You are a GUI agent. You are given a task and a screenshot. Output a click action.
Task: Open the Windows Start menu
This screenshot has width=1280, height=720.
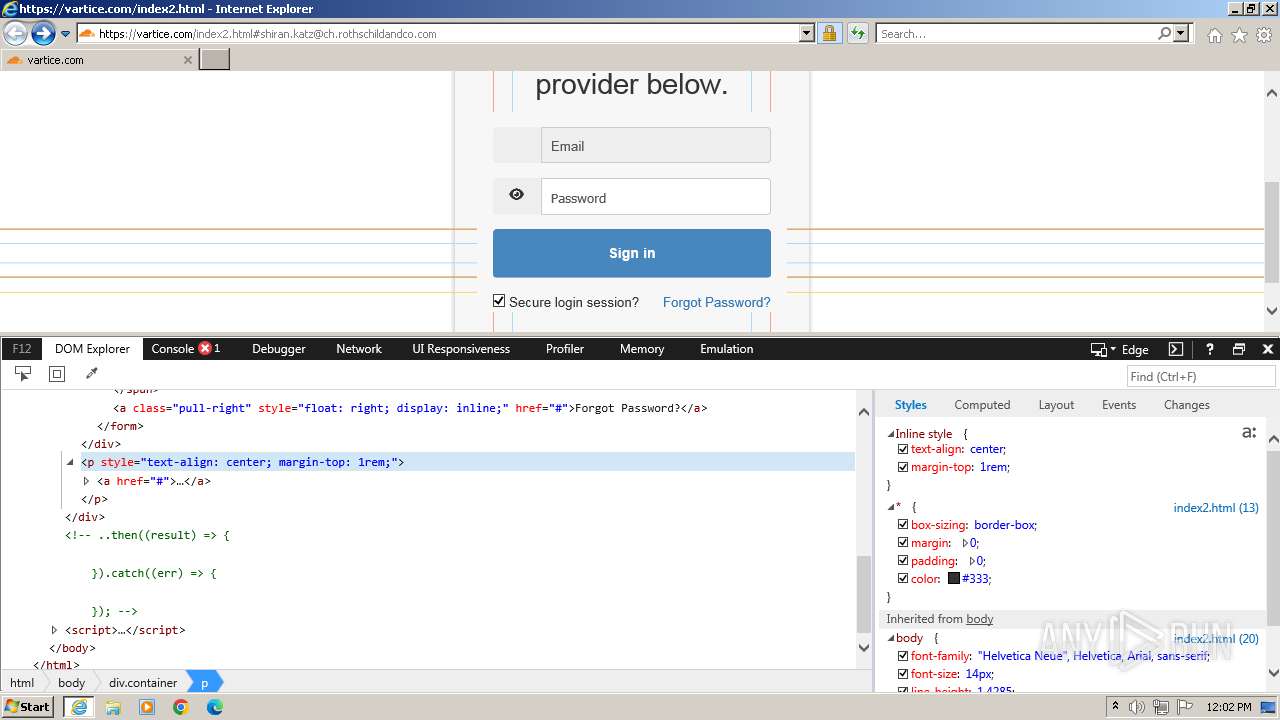pyautogui.click(x=28, y=706)
